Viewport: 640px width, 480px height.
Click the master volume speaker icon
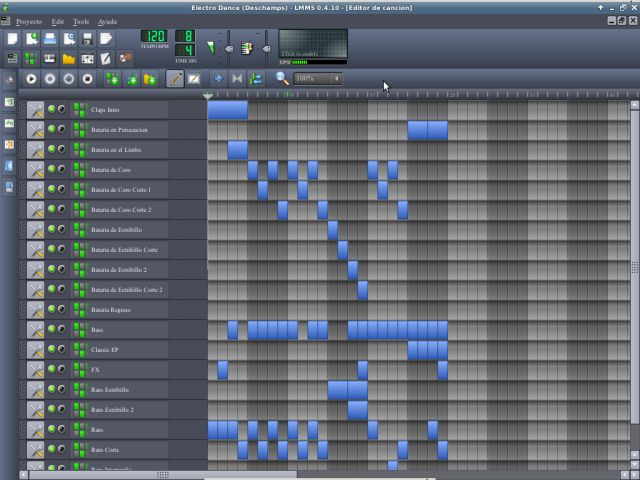coord(211,48)
